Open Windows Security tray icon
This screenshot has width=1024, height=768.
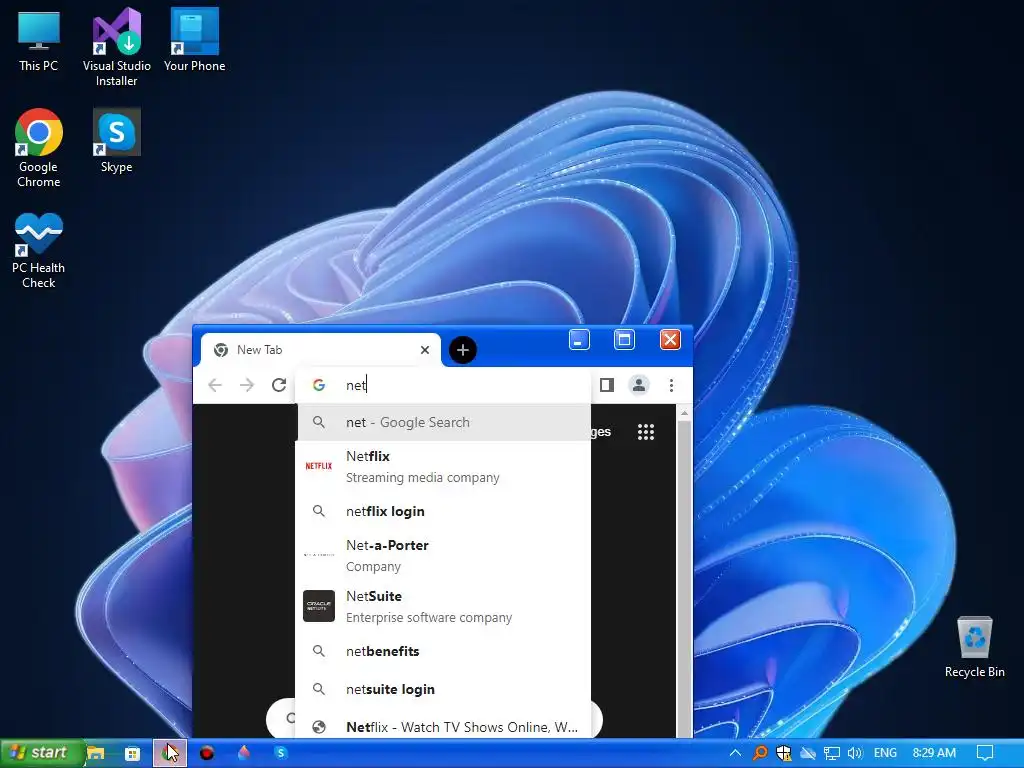click(784, 753)
